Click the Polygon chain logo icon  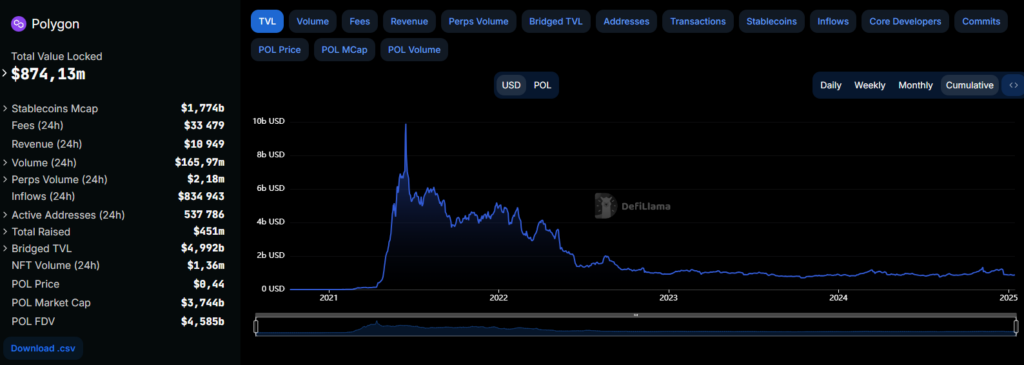[x=18, y=24]
